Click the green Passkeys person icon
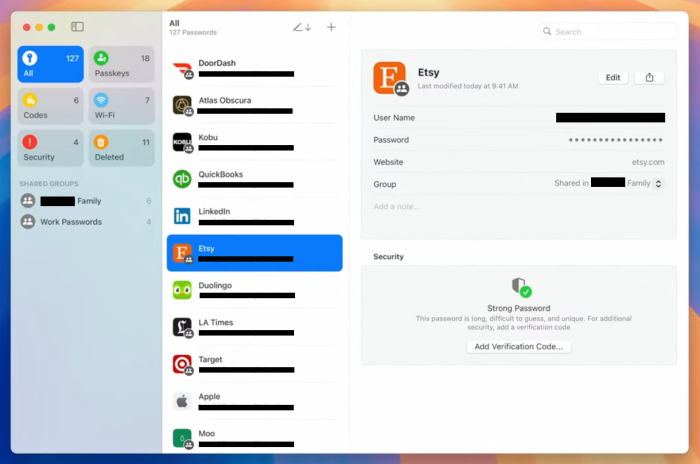This screenshot has width=700, height=464. (101, 58)
